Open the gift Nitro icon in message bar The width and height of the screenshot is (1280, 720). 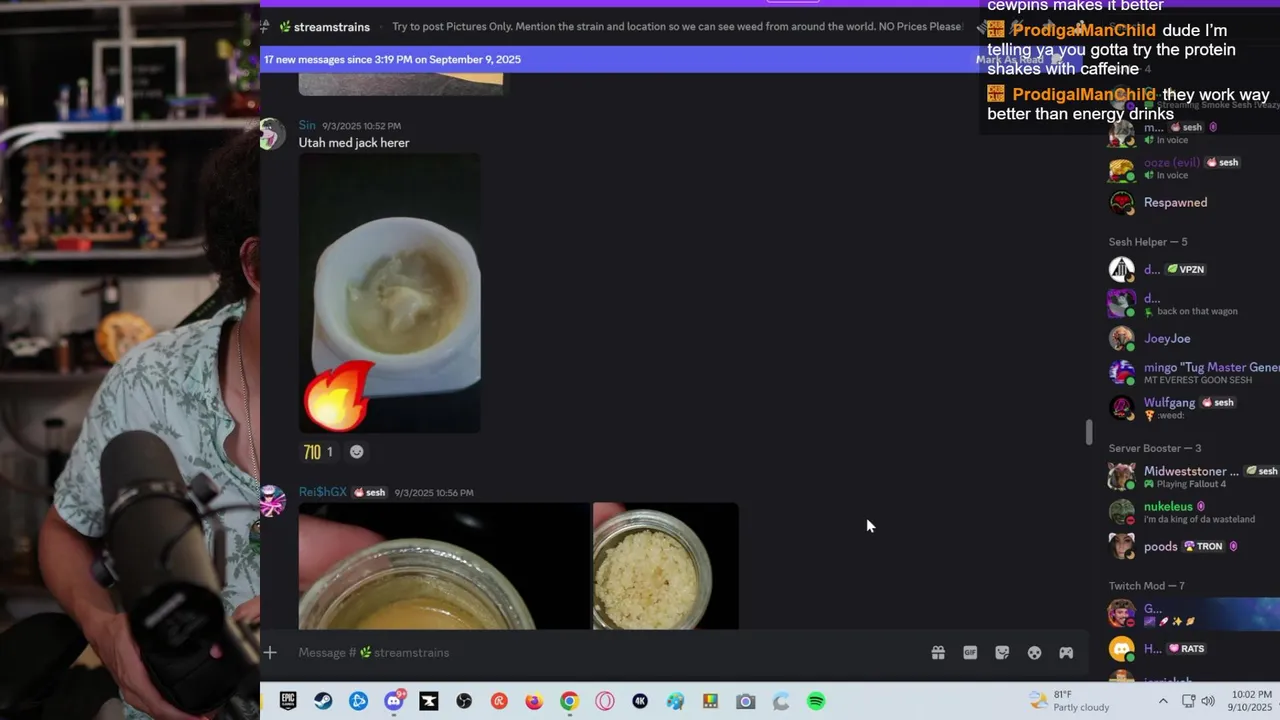click(x=938, y=653)
